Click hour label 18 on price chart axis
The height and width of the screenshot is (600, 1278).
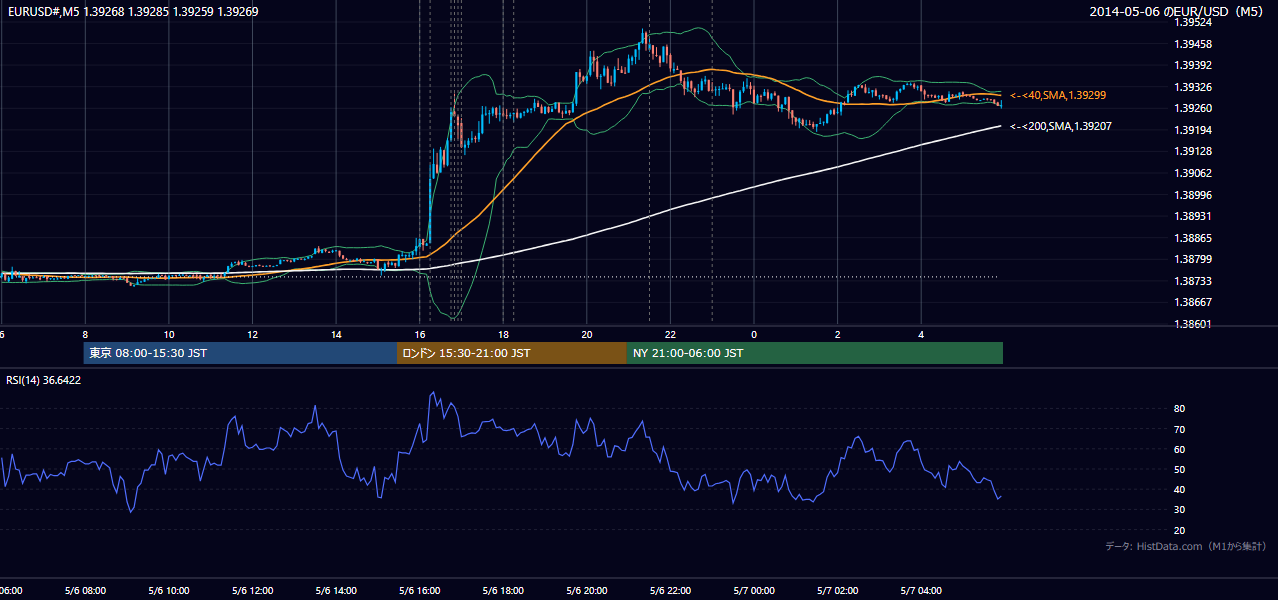[x=504, y=334]
